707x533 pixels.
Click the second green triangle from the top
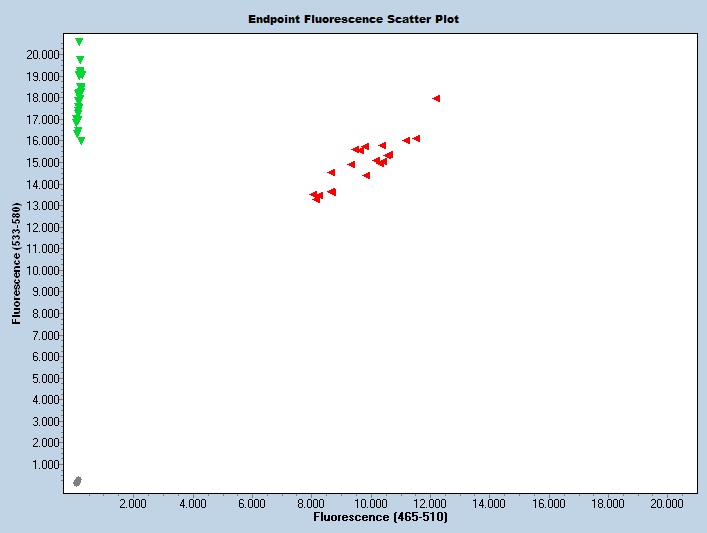click(80, 60)
